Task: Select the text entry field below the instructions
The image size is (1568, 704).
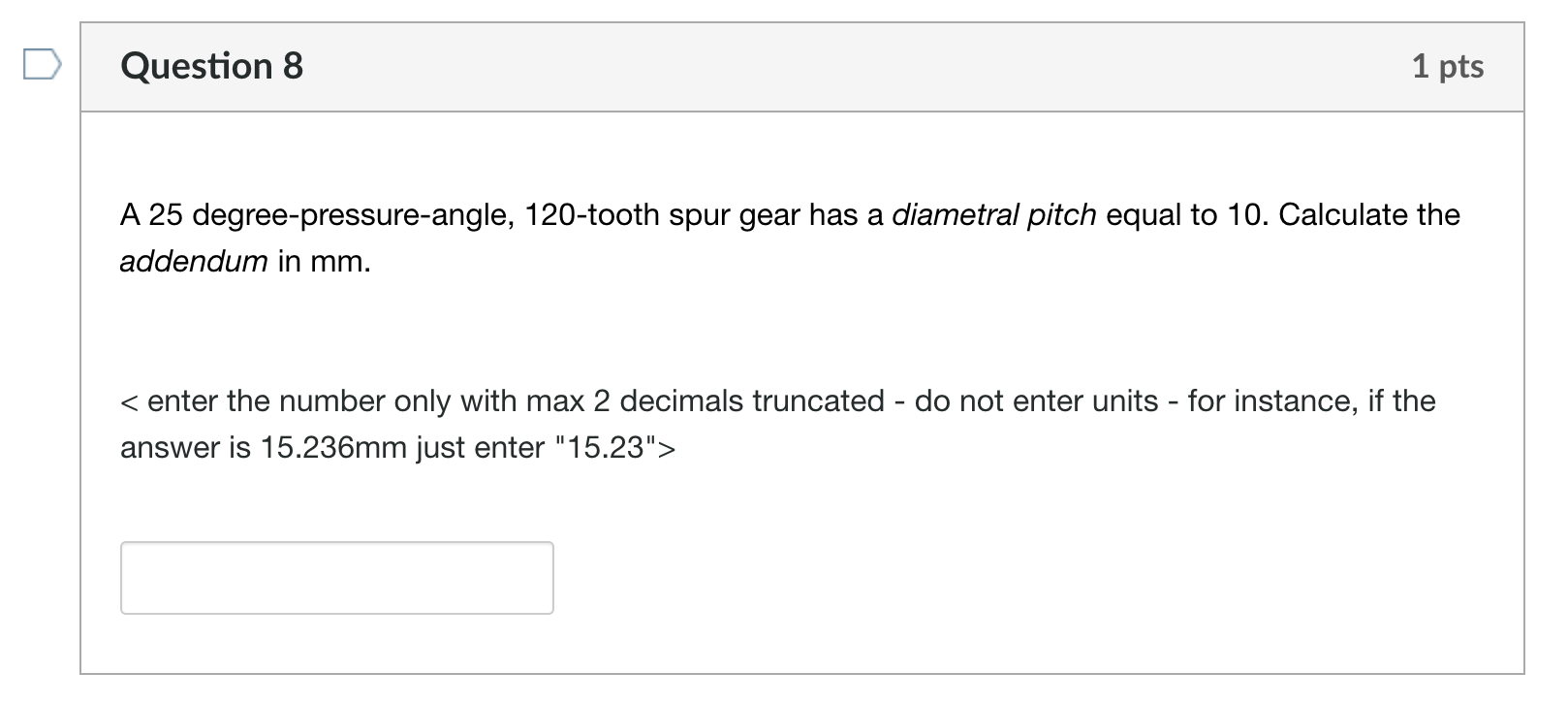Action: 336,577
